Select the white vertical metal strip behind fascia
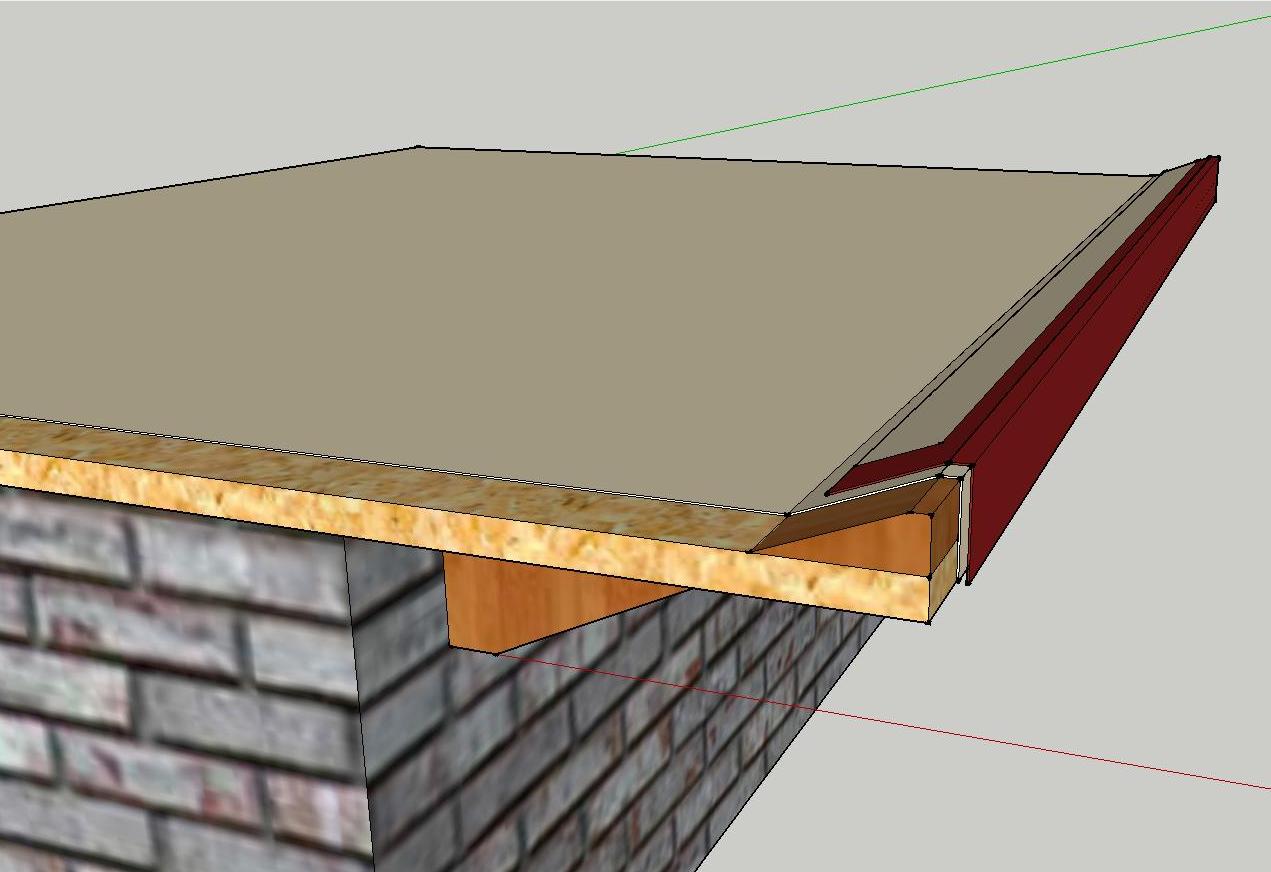Viewport: 1271px width, 872px height. 965,530
